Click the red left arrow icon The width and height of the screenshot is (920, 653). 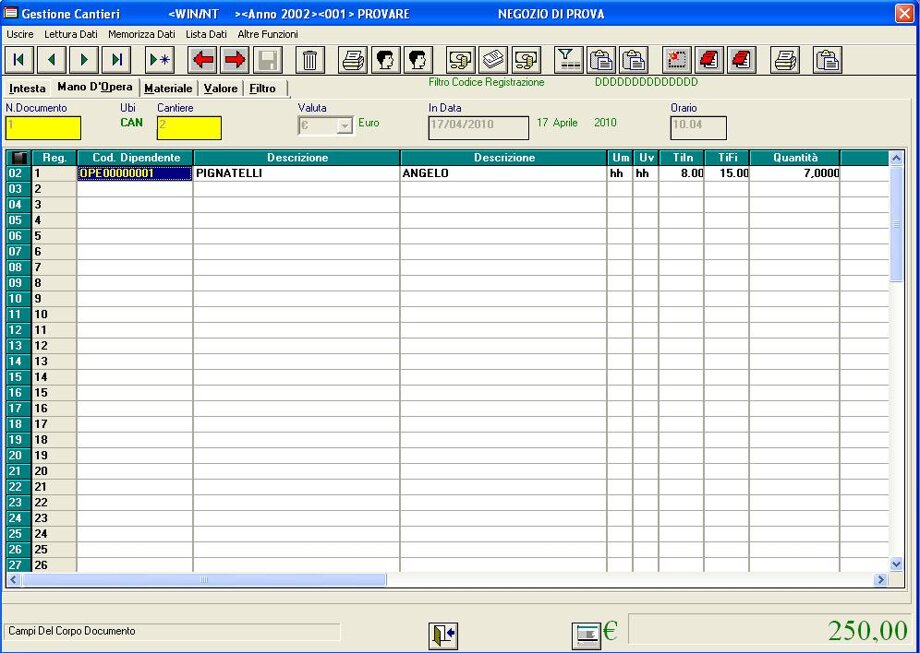click(204, 60)
